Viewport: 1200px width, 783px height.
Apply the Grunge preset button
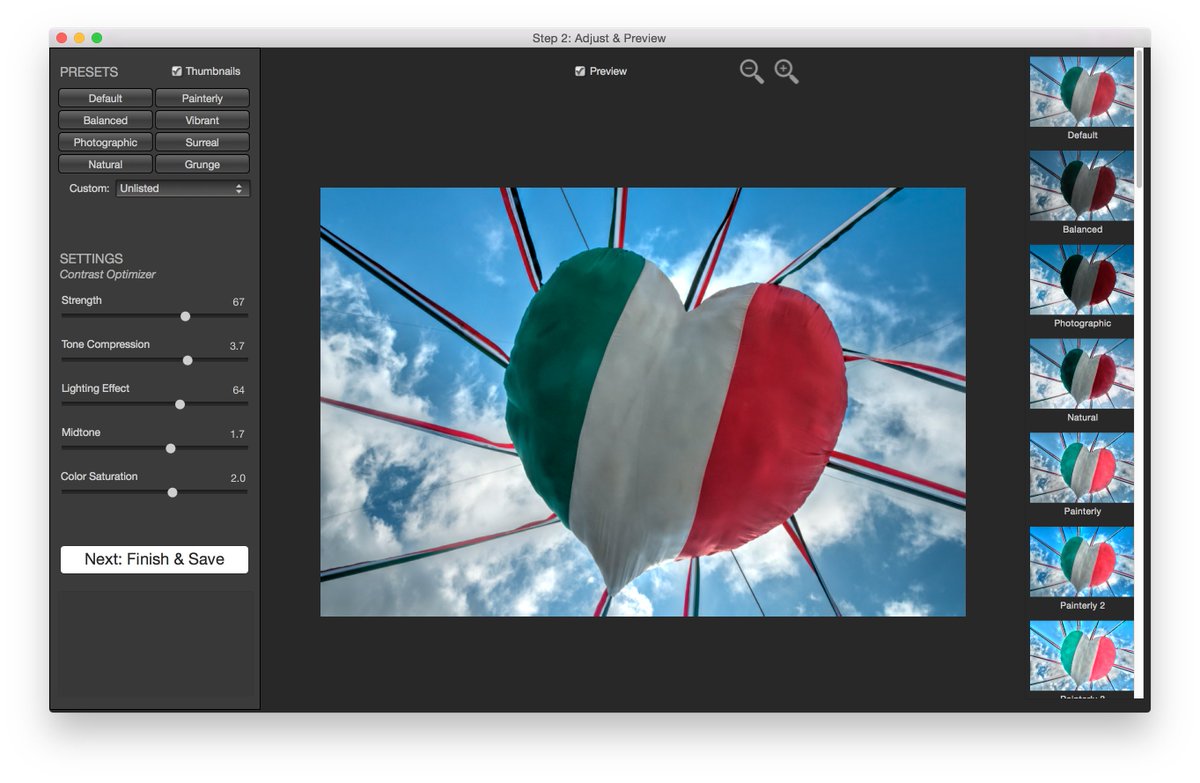pos(202,164)
